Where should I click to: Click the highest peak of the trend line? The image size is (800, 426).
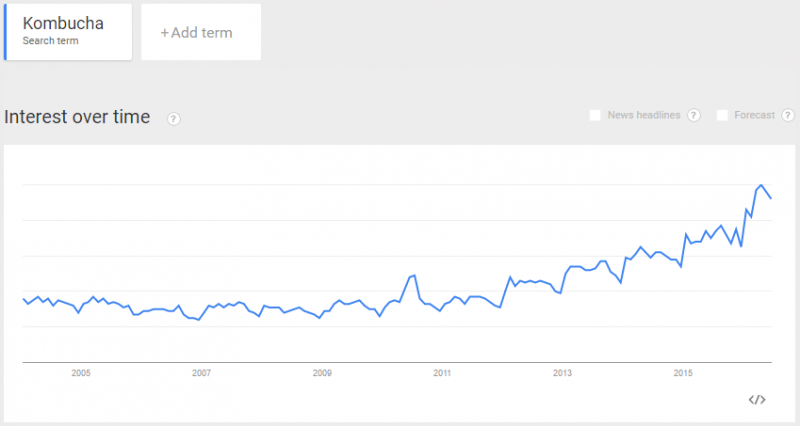point(762,185)
